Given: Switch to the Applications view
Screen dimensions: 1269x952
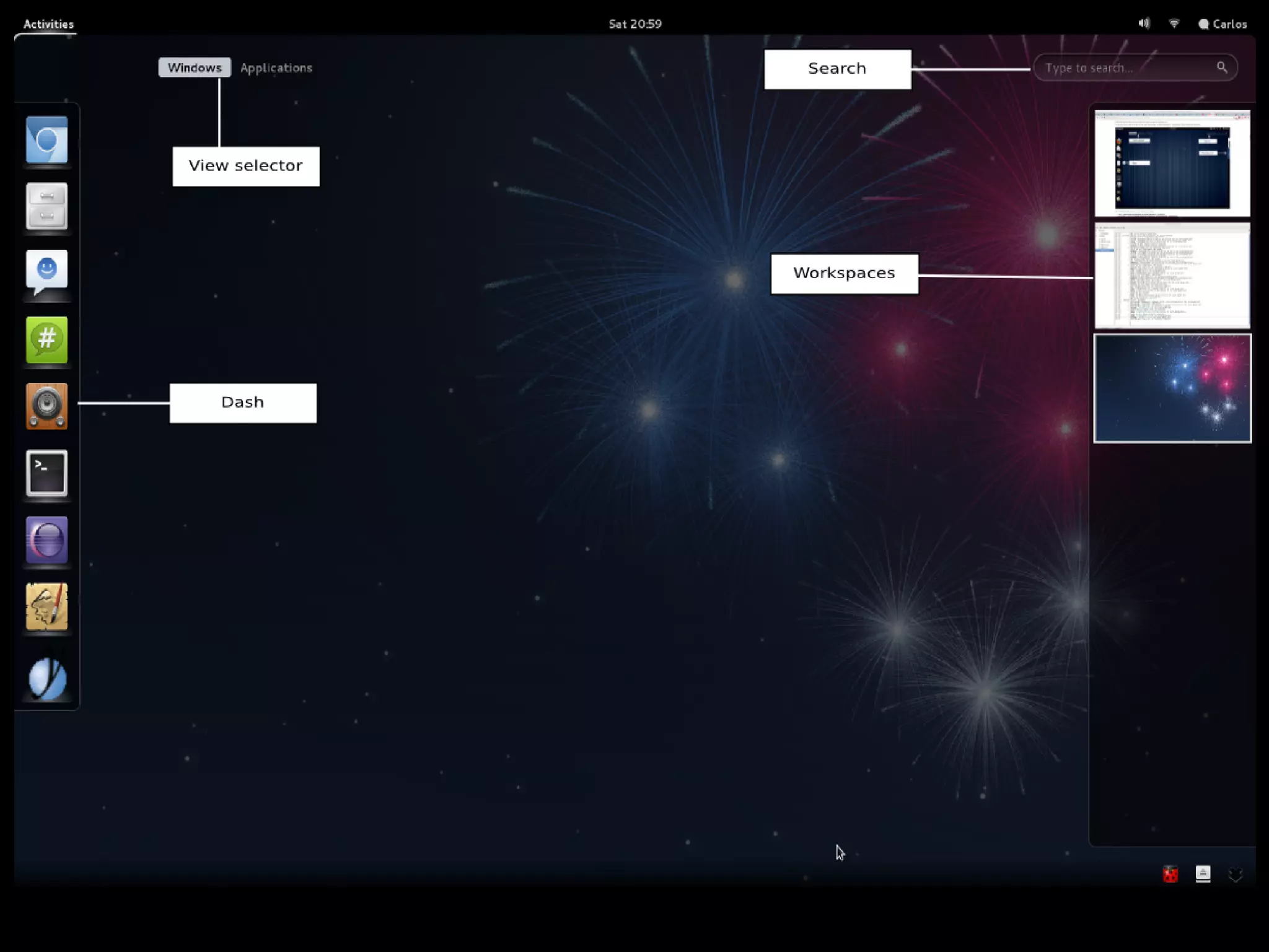Looking at the screenshot, I should (276, 68).
